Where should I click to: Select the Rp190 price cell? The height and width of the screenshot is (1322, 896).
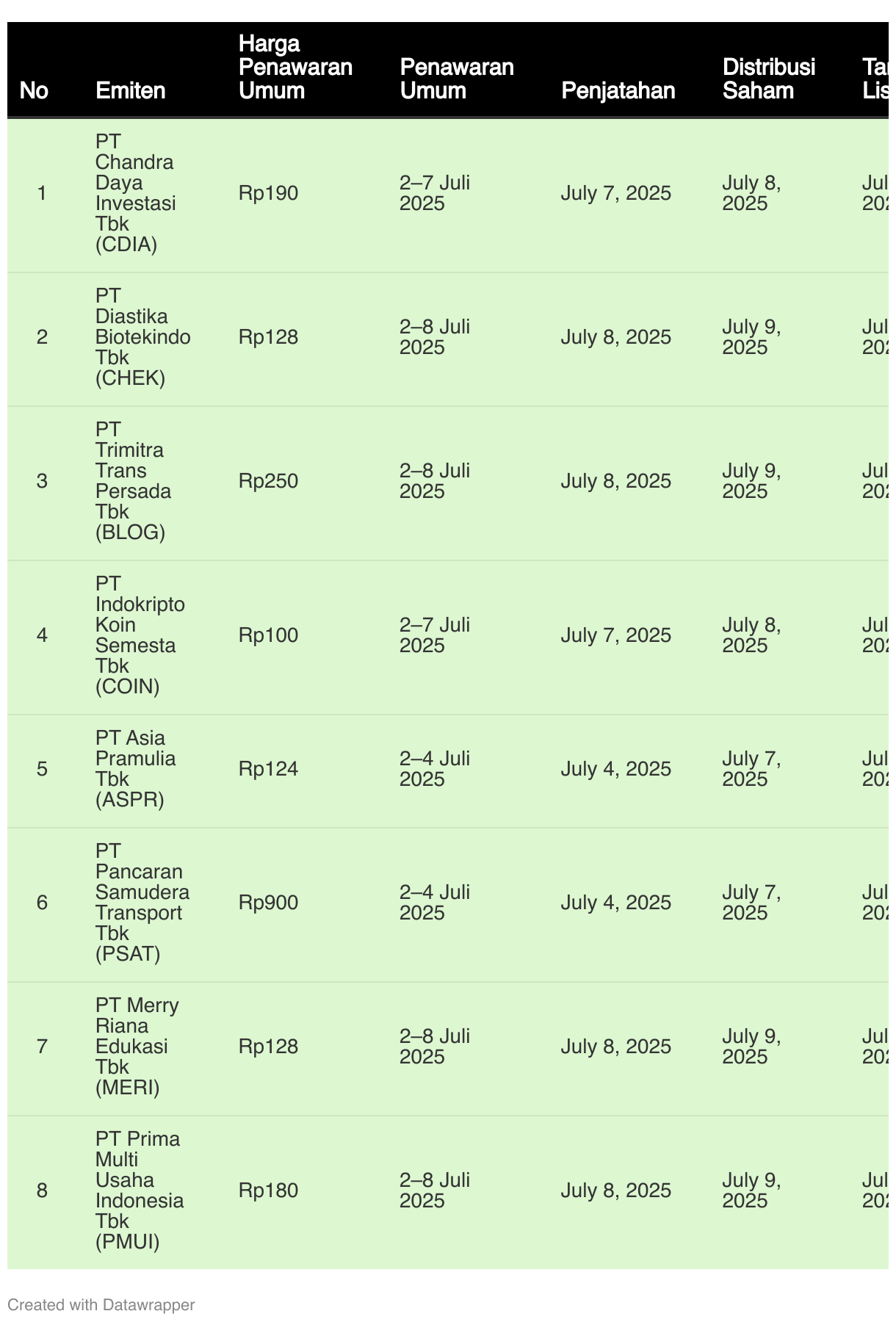(x=269, y=193)
